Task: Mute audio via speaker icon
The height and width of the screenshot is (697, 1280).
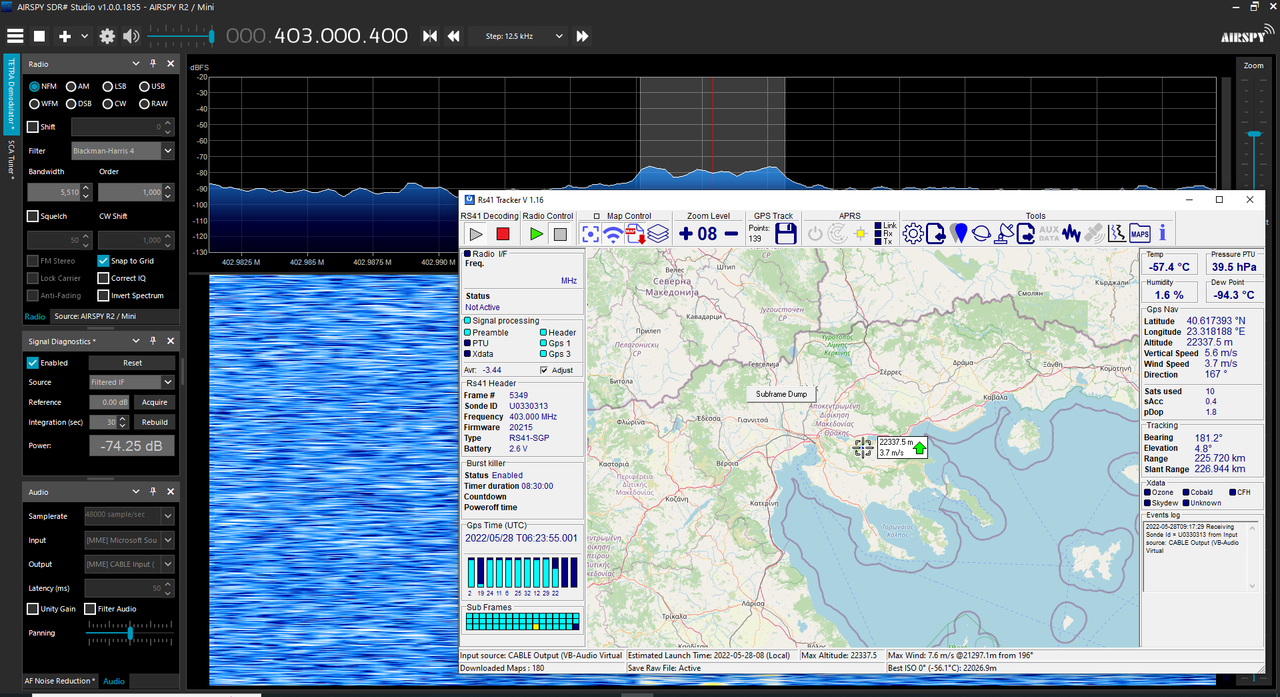Action: coord(131,36)
